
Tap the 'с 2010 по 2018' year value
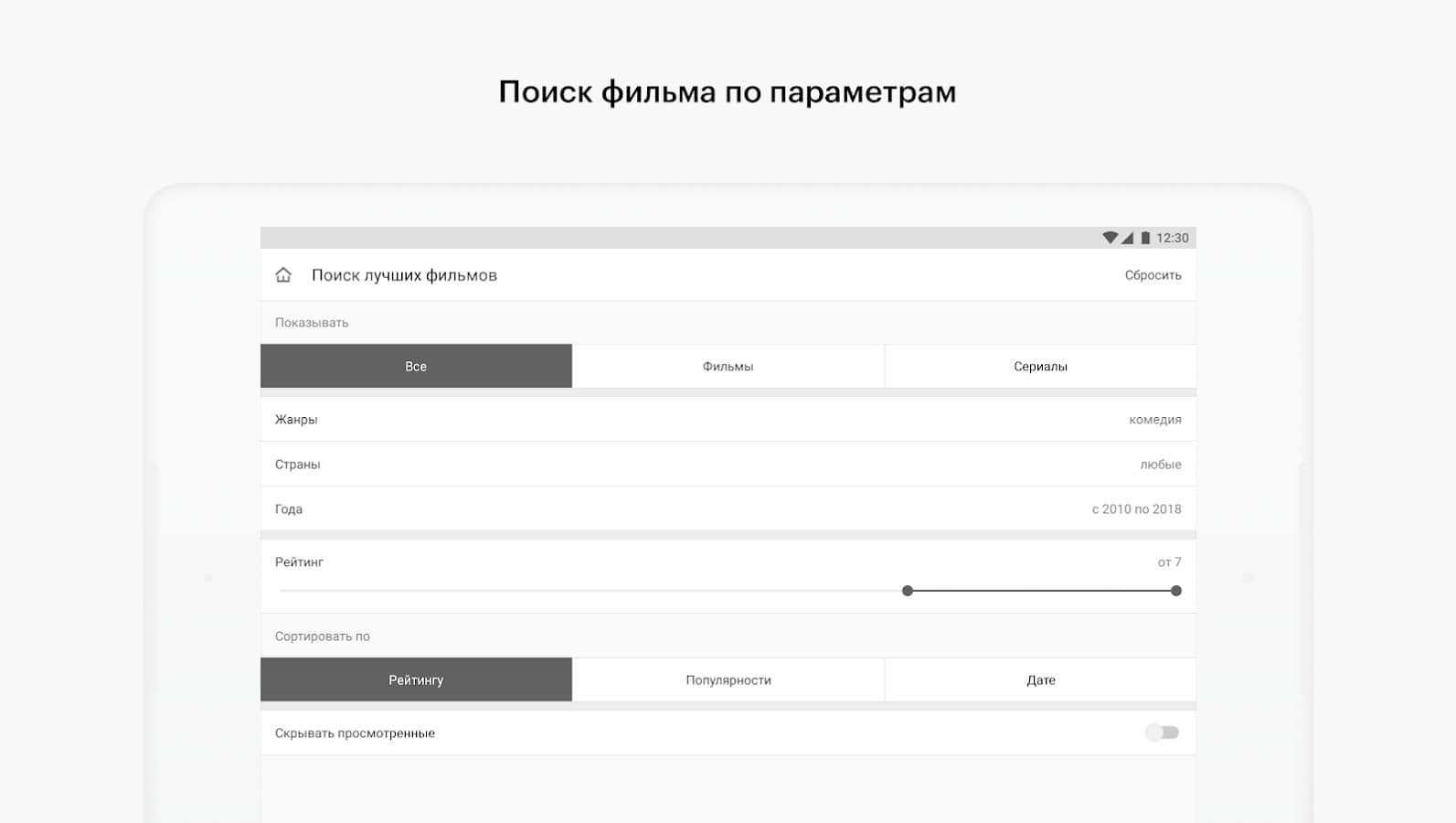(1136, 509)
